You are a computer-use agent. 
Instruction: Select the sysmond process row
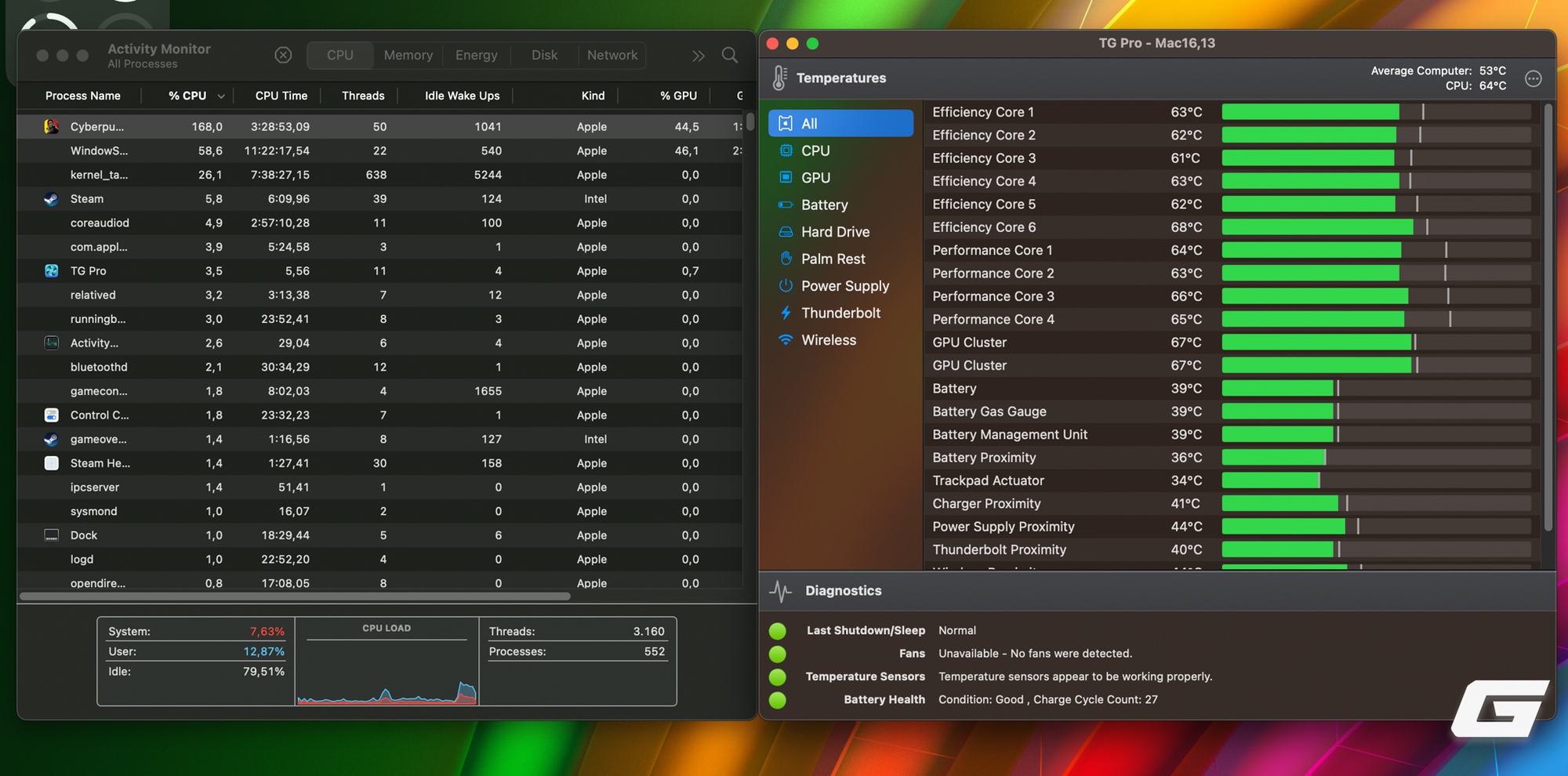pyautogui.click(x=380, y=512)
